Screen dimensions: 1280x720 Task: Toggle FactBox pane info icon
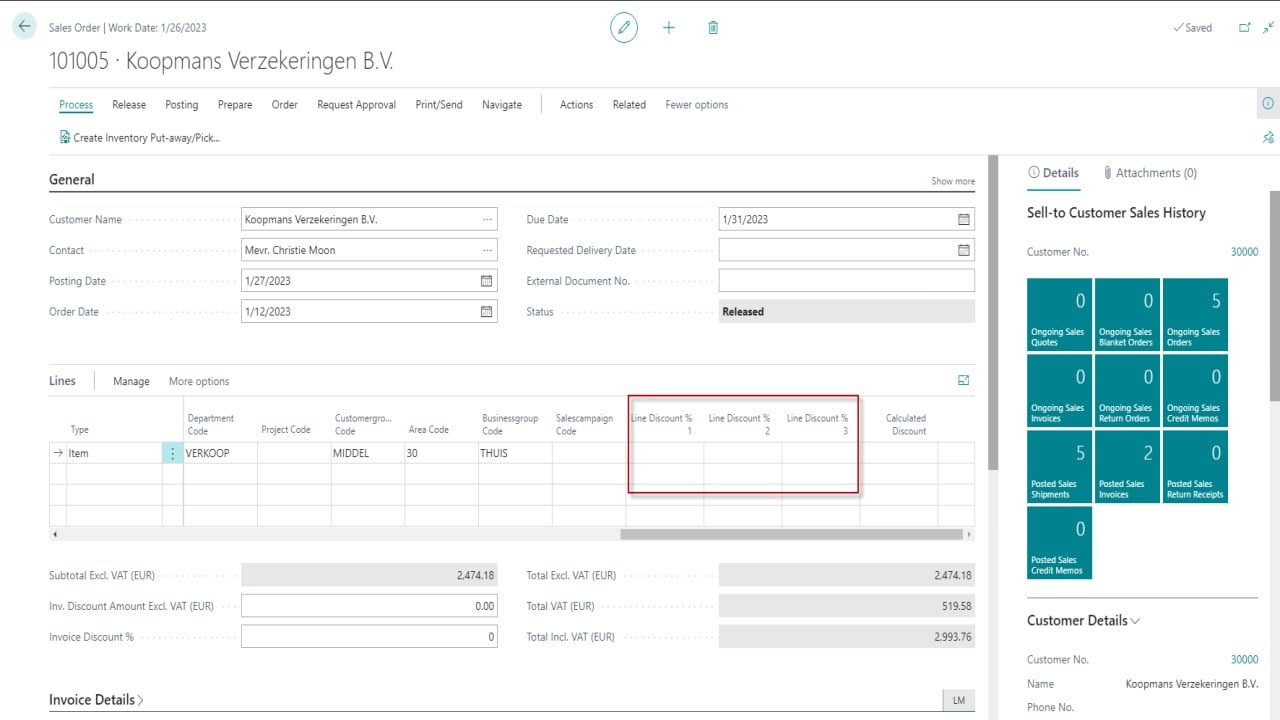click(x=1268, y=104)
